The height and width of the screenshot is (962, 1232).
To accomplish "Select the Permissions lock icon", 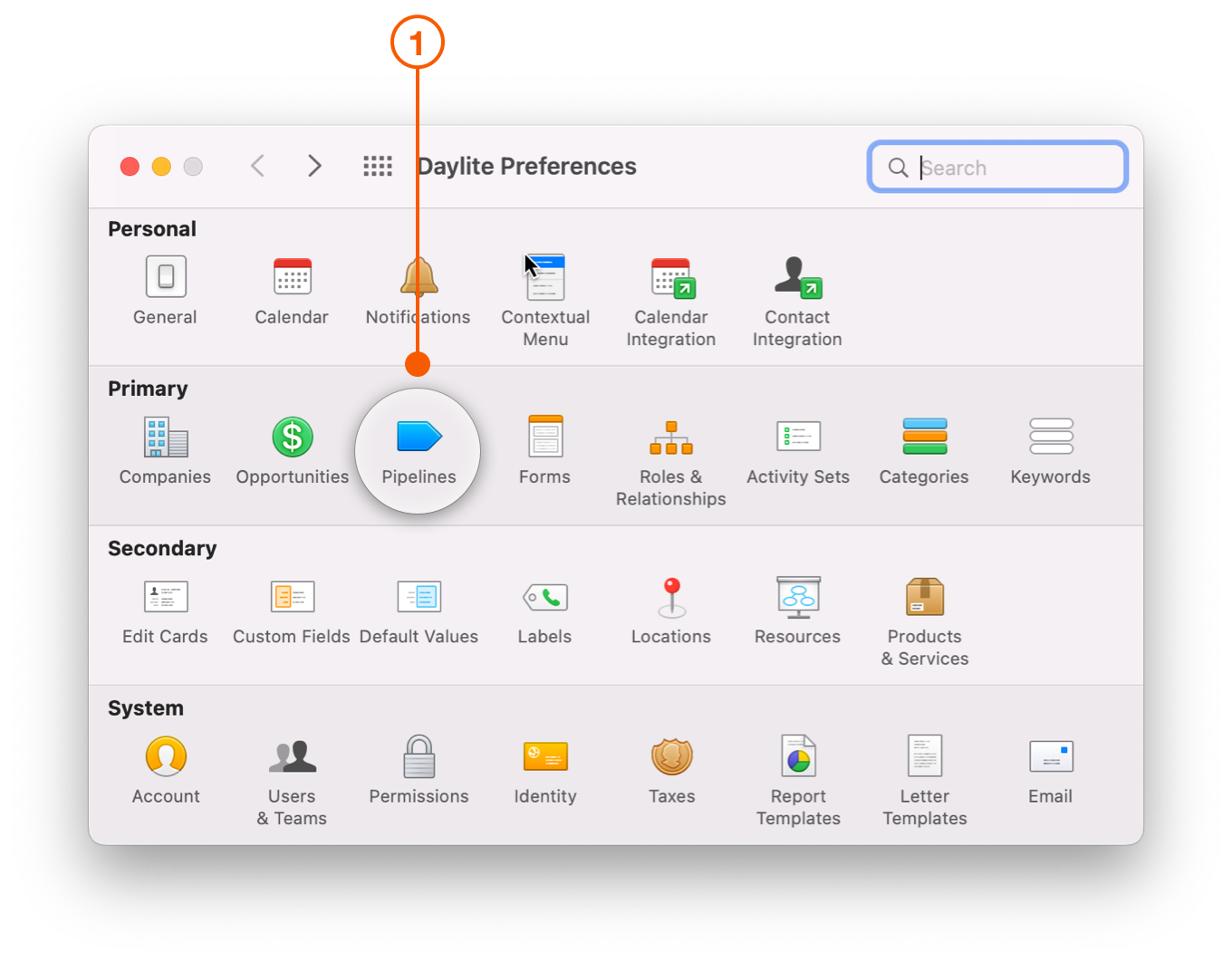I will point(418,756).
